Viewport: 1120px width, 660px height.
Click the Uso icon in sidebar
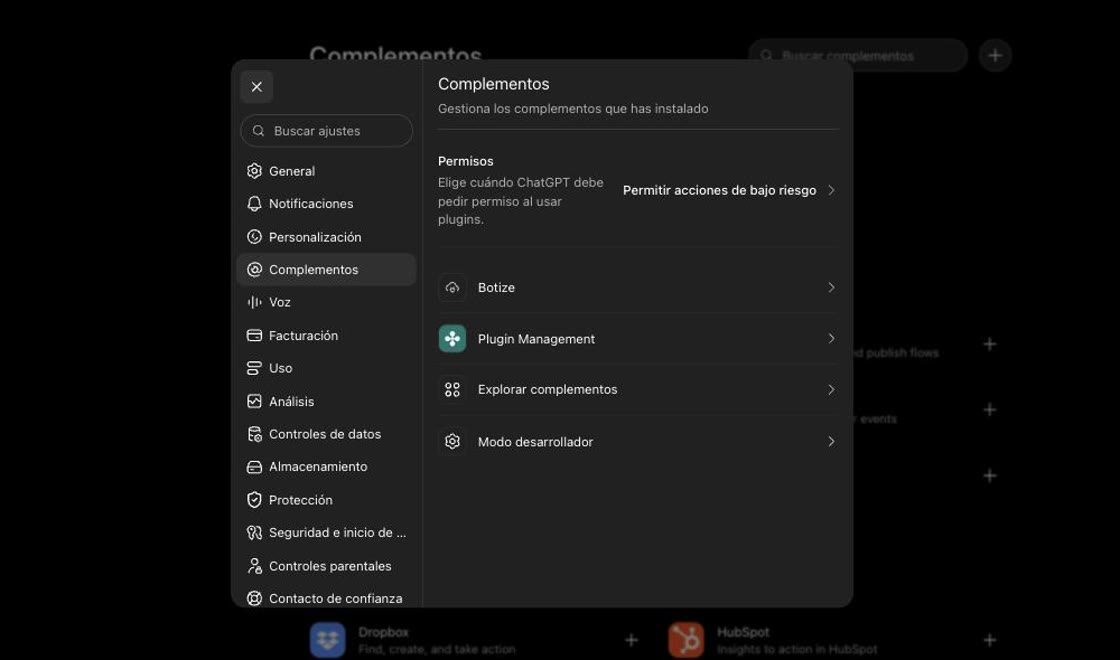(x=254, y=368)
